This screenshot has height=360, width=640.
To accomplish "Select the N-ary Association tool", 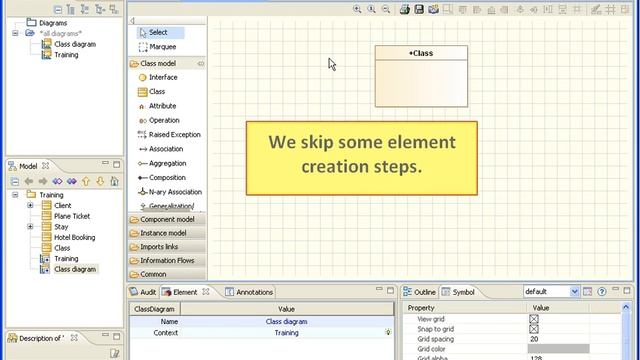I will click(x=170, y=191).
